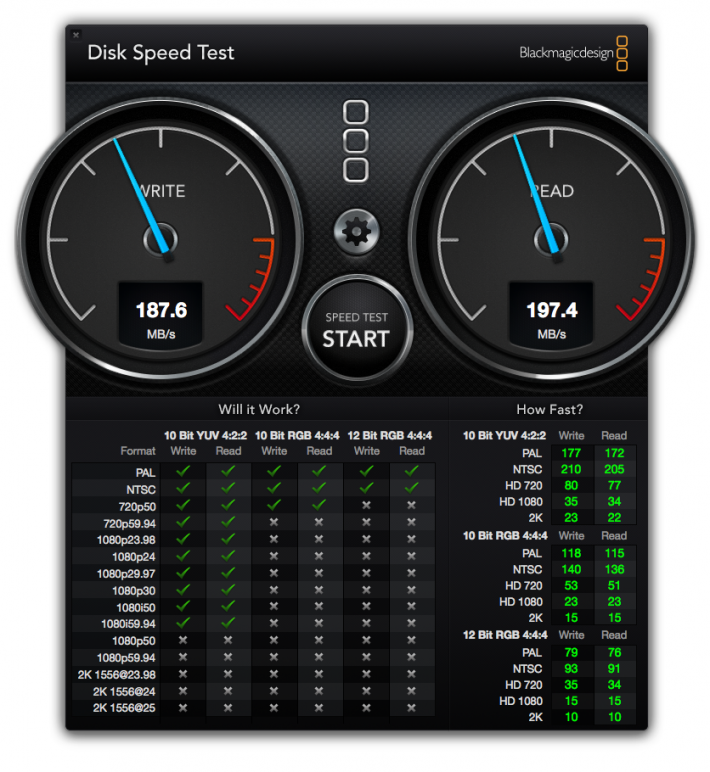Close the Disk Speed Test window
710x772 pixels.
point(76,35)
